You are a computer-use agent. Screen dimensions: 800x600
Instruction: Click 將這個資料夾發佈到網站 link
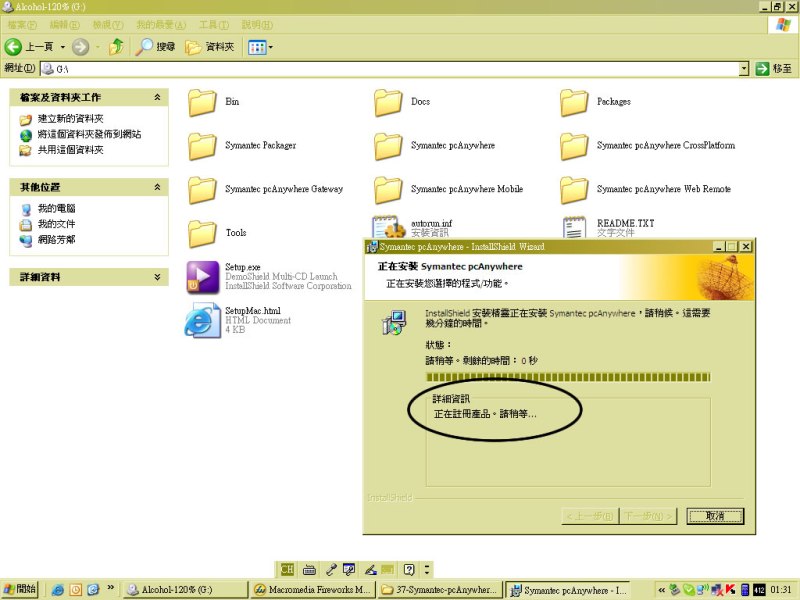click(89, 135)
